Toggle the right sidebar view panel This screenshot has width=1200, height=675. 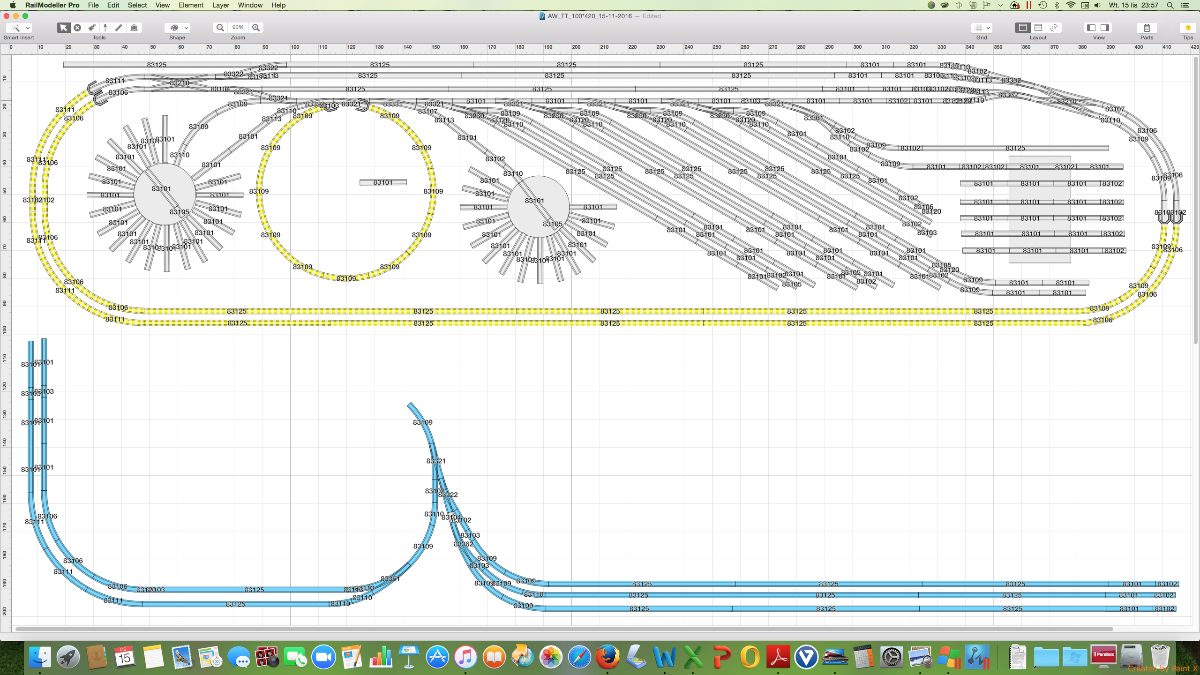pyautogui.click(x=1105, y=28)
